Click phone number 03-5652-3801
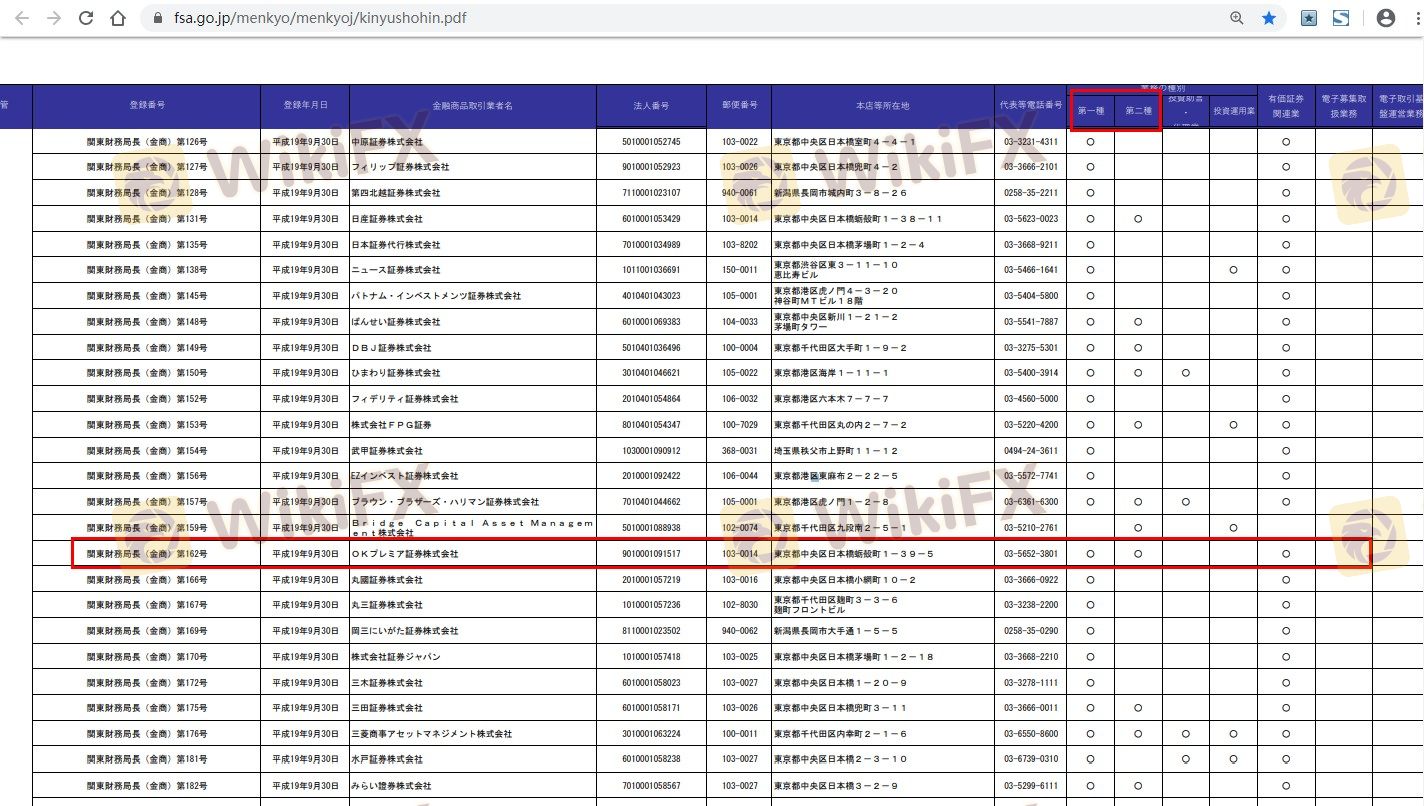The height and width of the screenshot is (806, 1424). 1031,553
